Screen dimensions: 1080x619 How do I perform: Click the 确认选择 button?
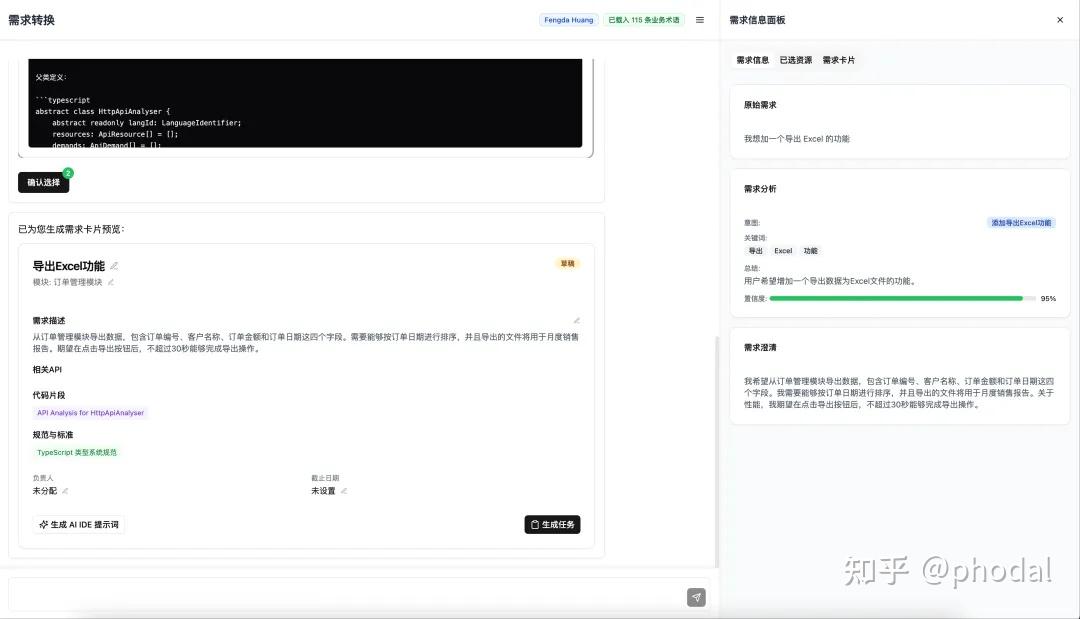[x=43, y=183]
